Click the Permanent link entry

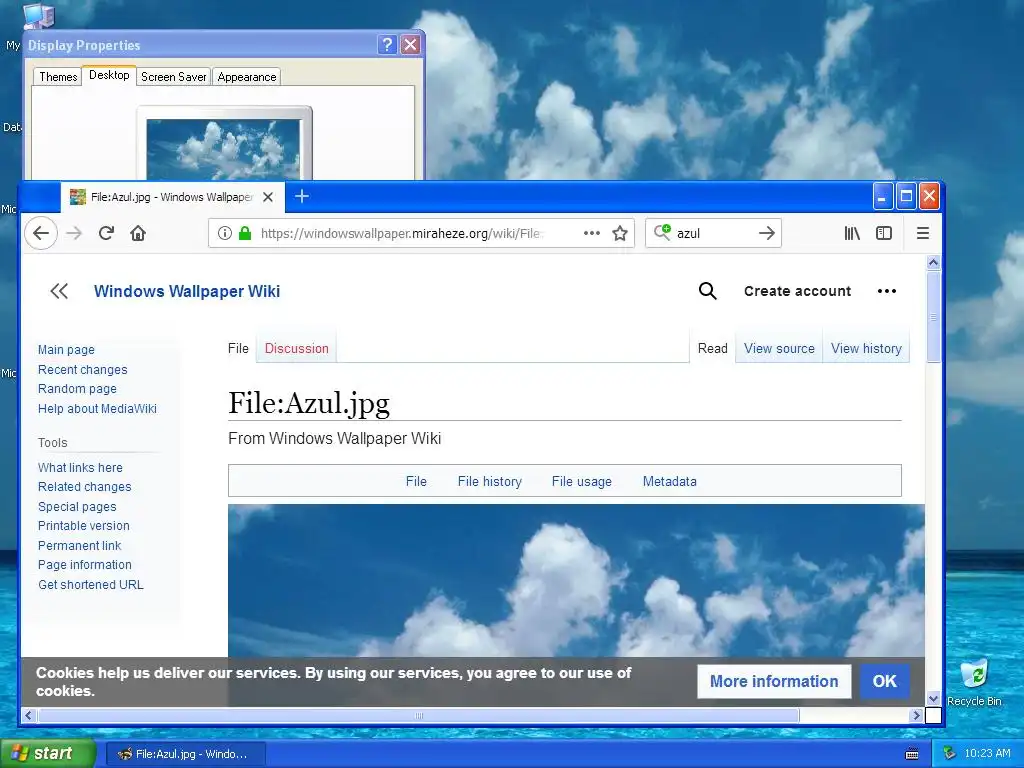coord(80,546)
